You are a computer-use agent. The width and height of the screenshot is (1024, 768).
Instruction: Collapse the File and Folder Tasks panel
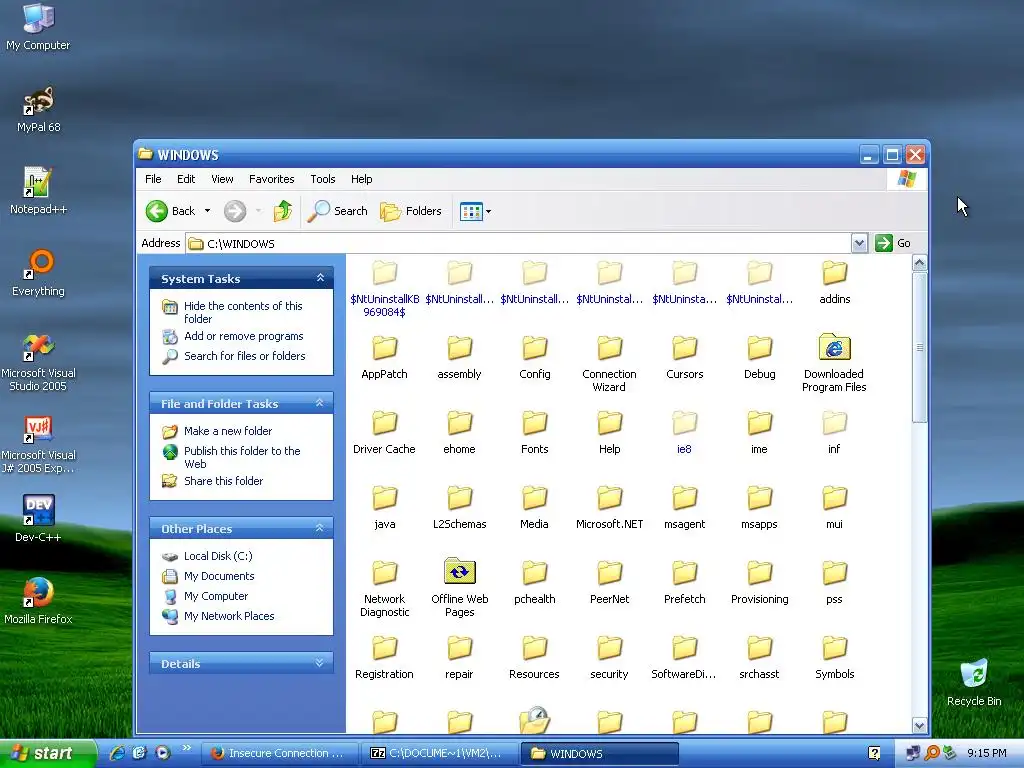coord(320,403)
